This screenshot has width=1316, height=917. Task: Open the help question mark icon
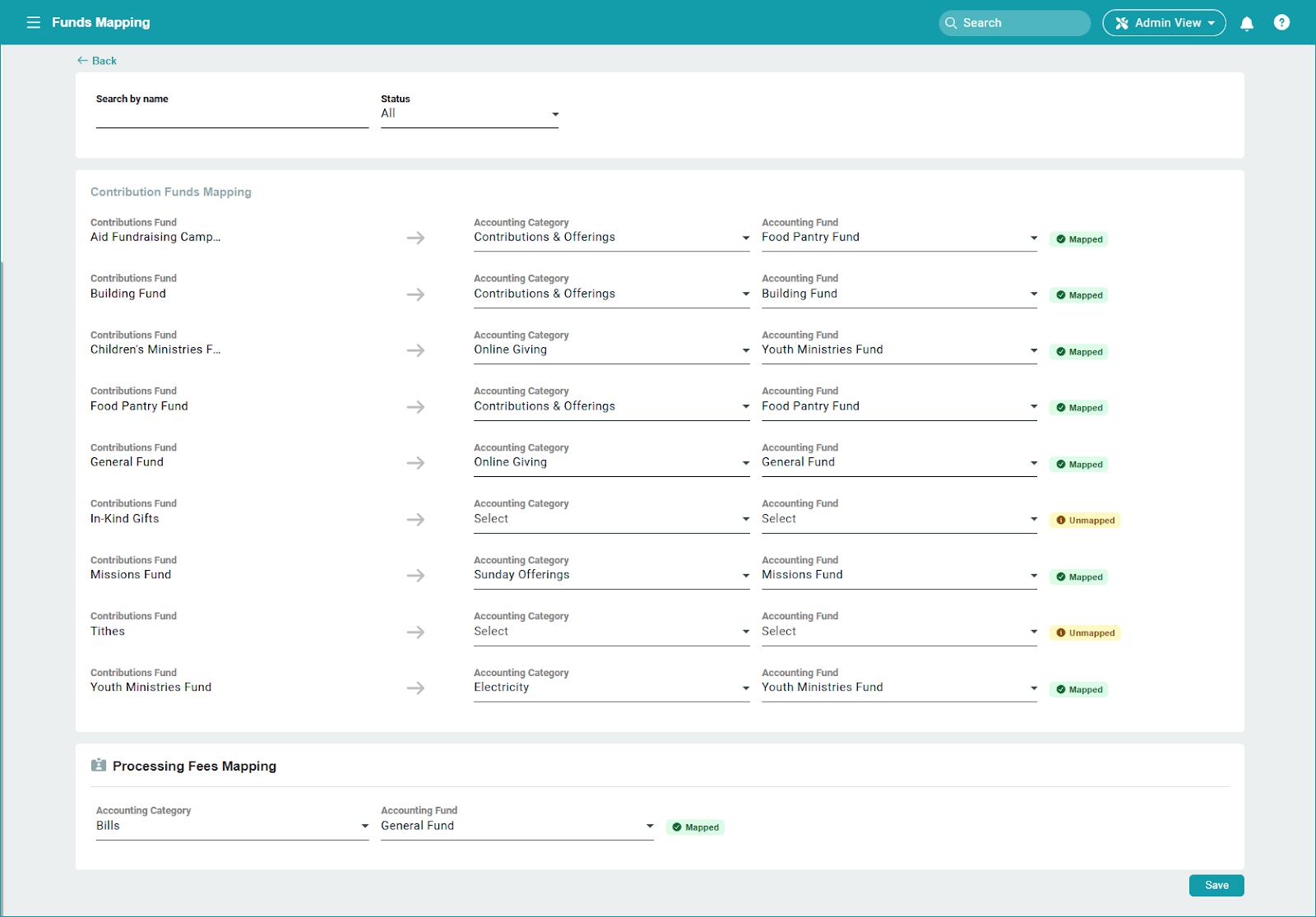tap(1281, 22)
